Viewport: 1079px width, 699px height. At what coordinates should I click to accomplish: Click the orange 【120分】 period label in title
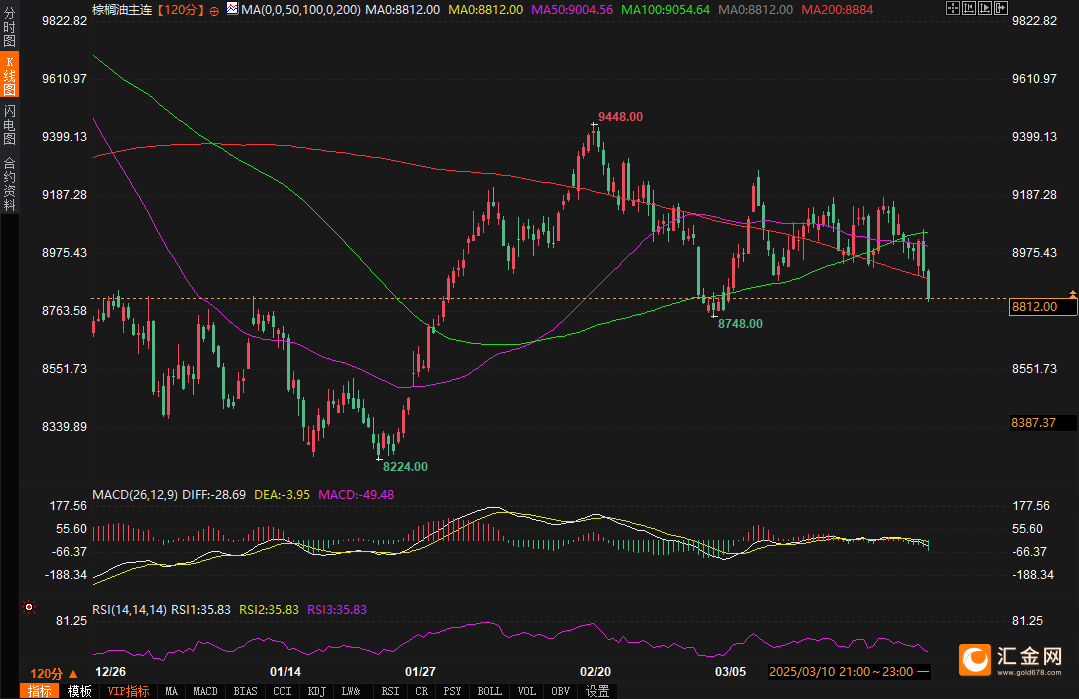point(180,10)
